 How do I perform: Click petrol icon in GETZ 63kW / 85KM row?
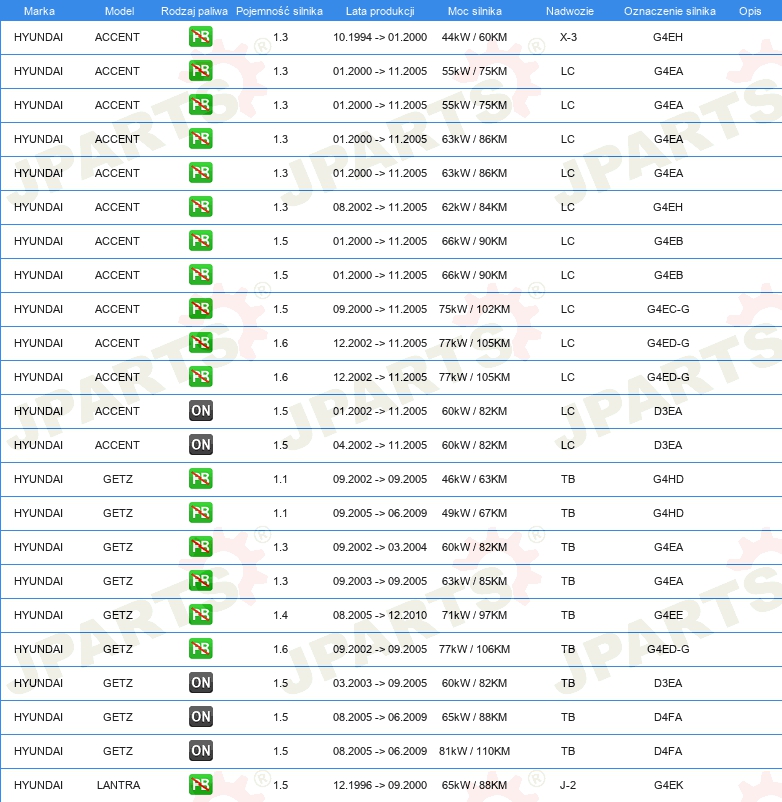tap(200, 581)
